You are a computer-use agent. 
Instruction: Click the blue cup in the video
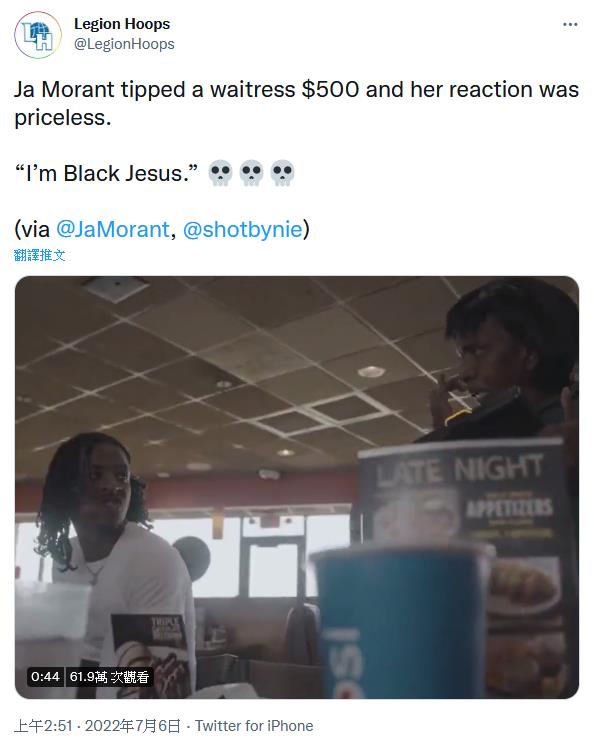coord(400,623)
